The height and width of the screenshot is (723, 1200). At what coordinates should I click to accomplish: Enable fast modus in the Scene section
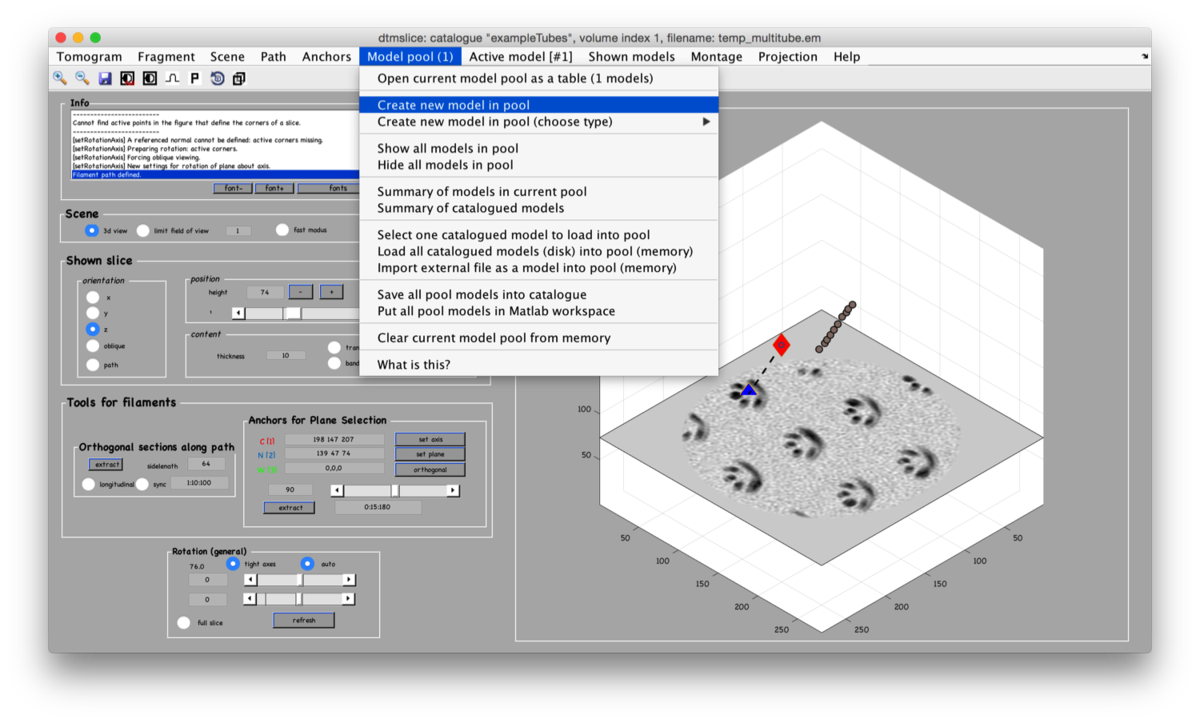point(282,229)
